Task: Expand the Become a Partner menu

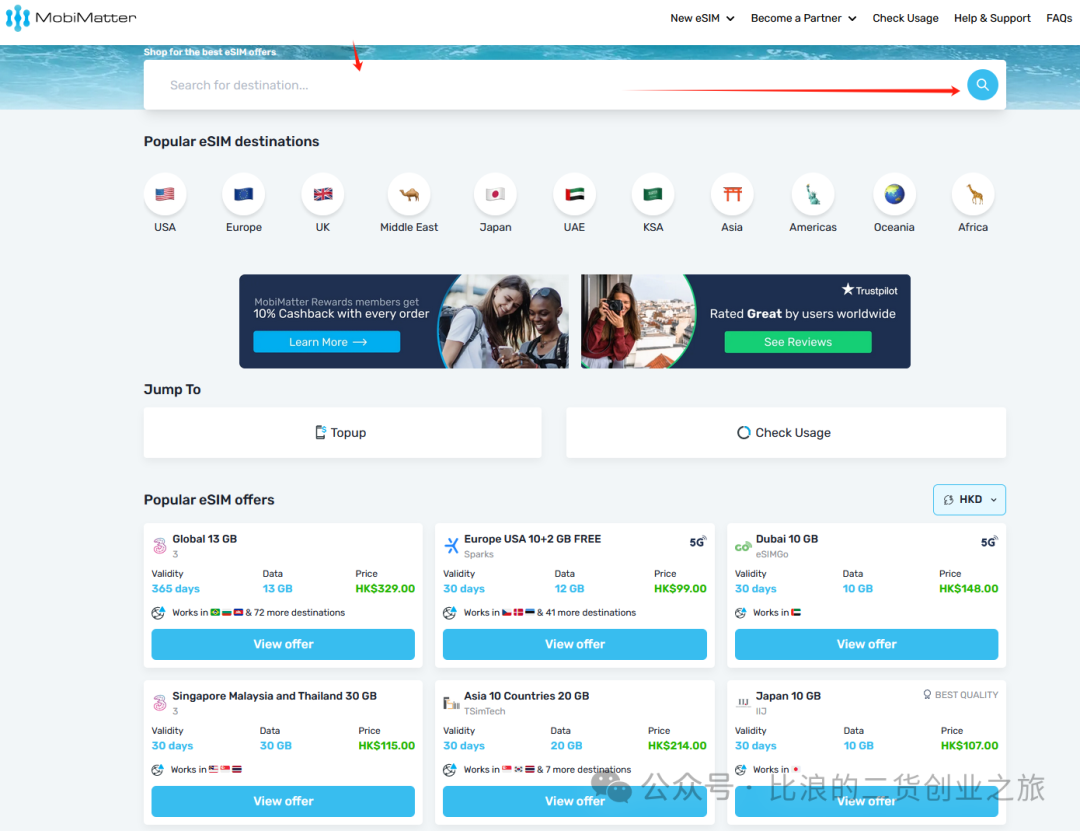Action: point(803,18)
